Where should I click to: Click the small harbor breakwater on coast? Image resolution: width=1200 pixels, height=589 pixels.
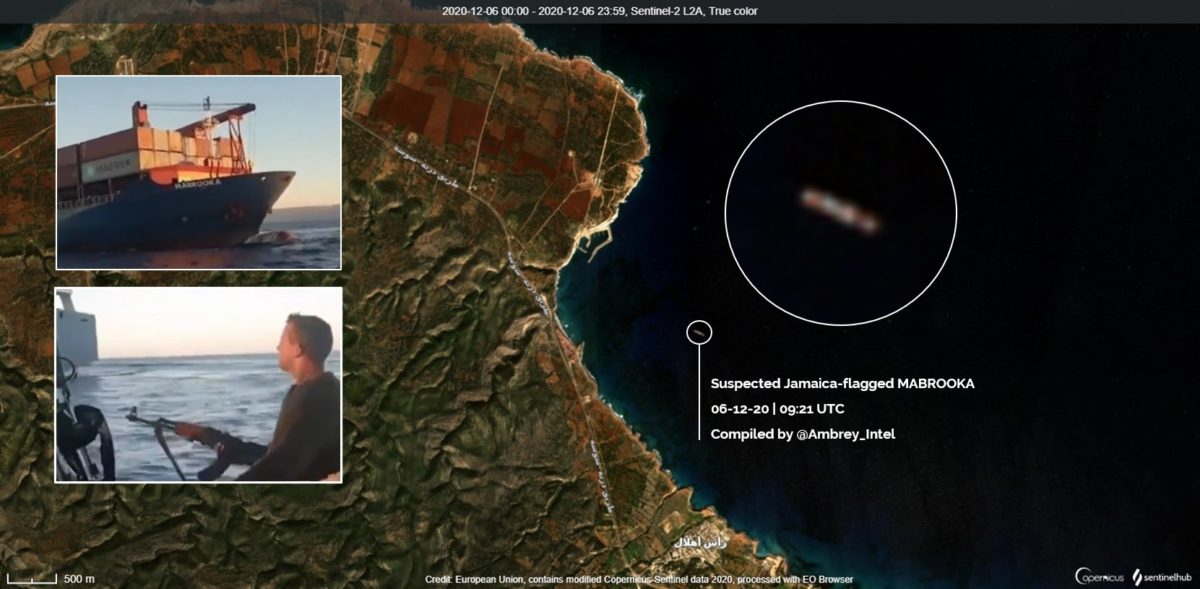click(606, 239)
